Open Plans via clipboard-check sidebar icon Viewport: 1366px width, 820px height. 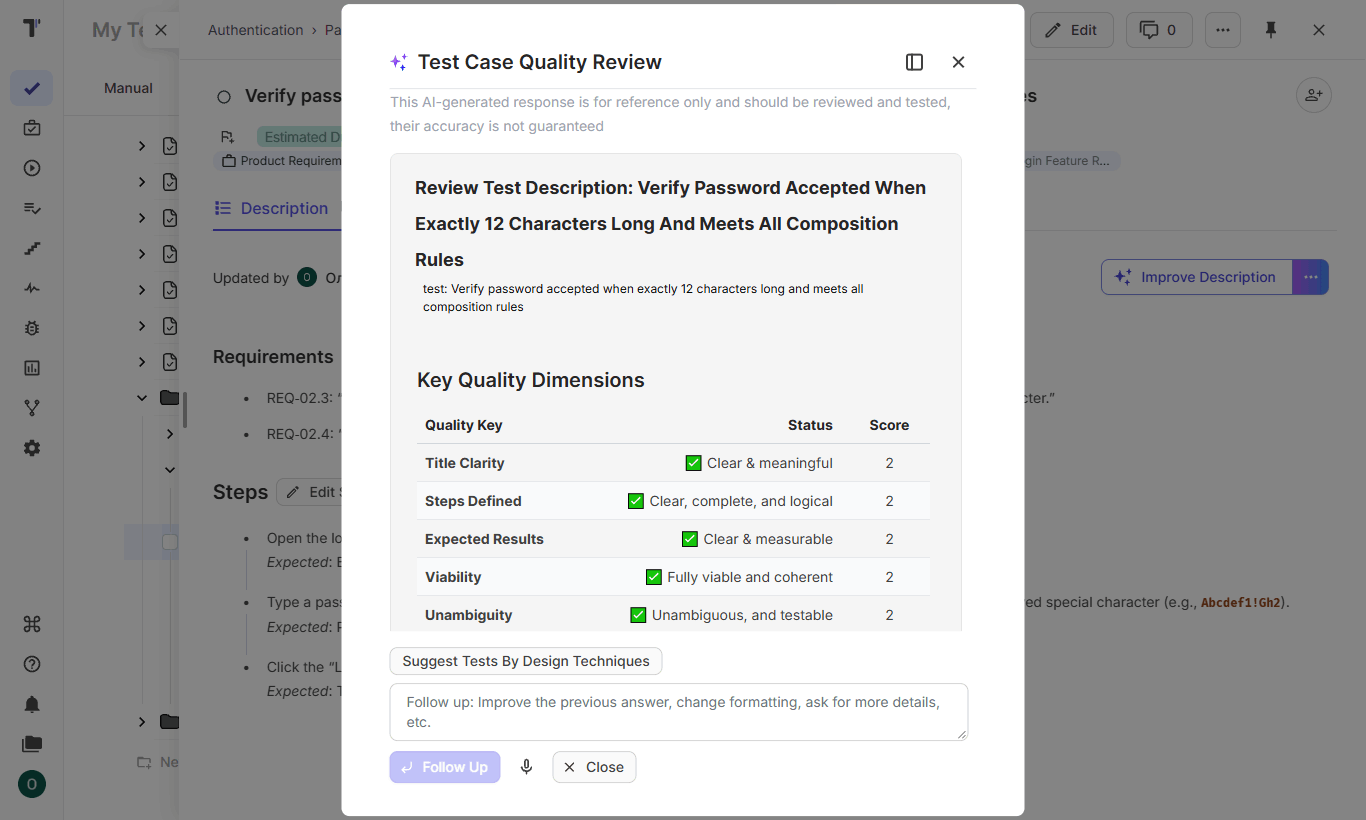(x=32, y=128)
